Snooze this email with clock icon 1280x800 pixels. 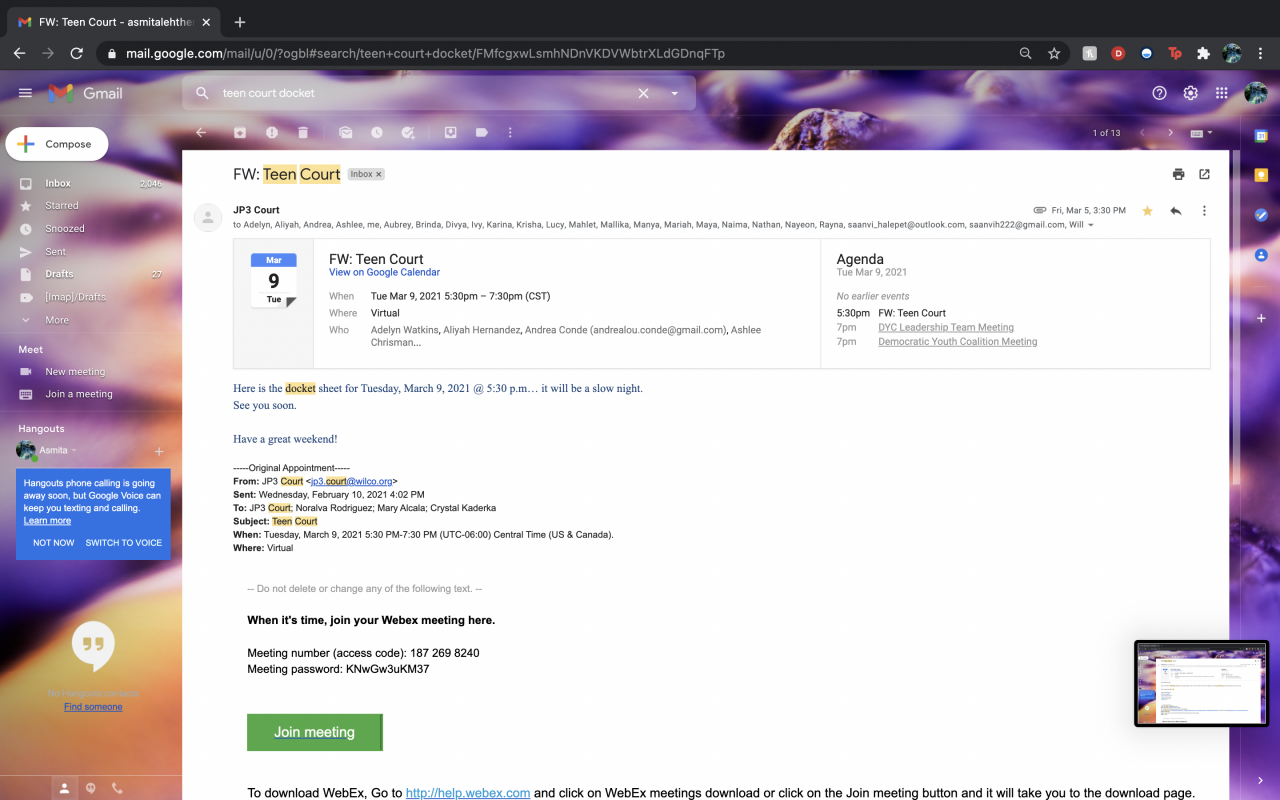(x=376, y=132)
